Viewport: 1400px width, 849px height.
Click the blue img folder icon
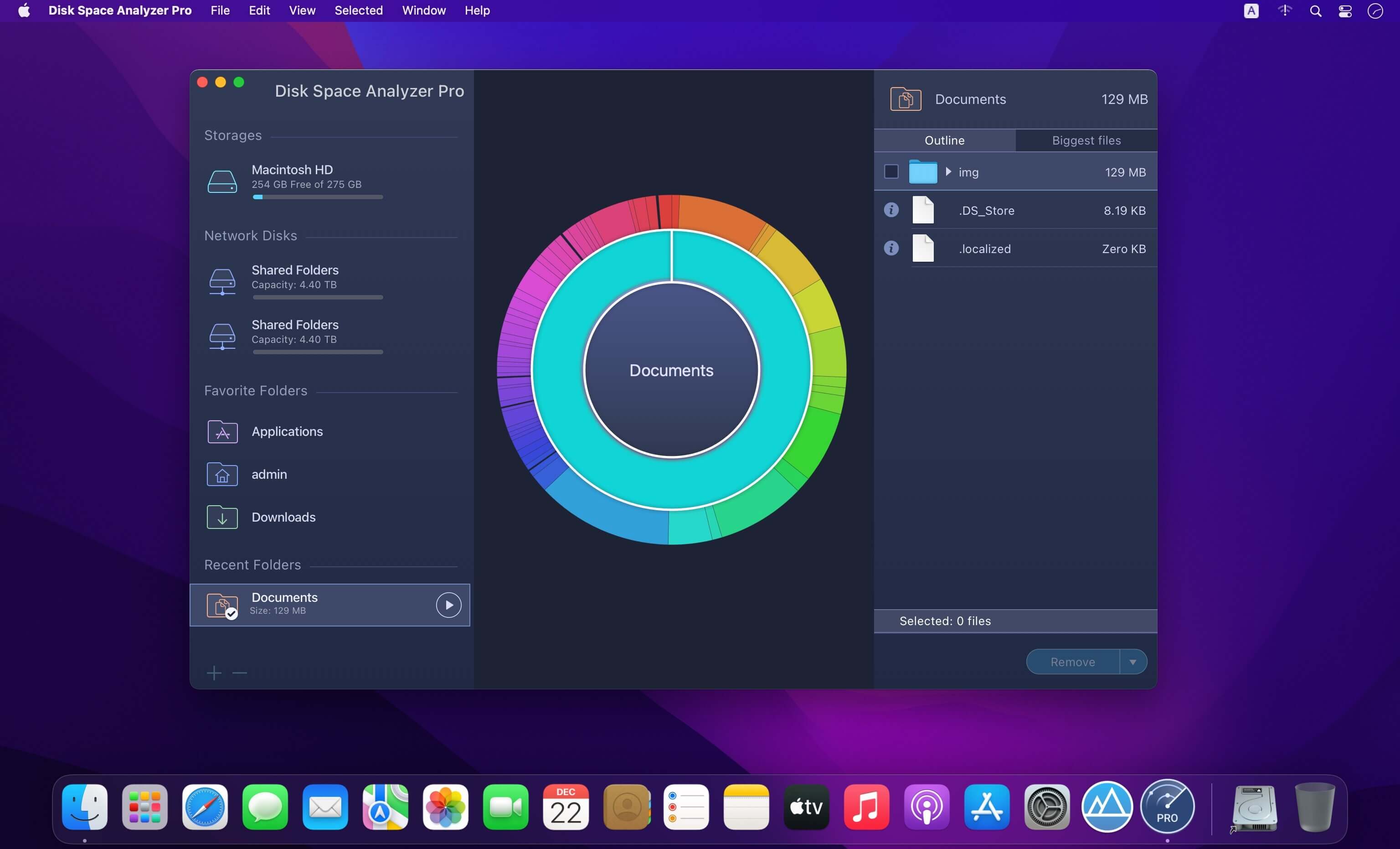(x=923, y=172)
